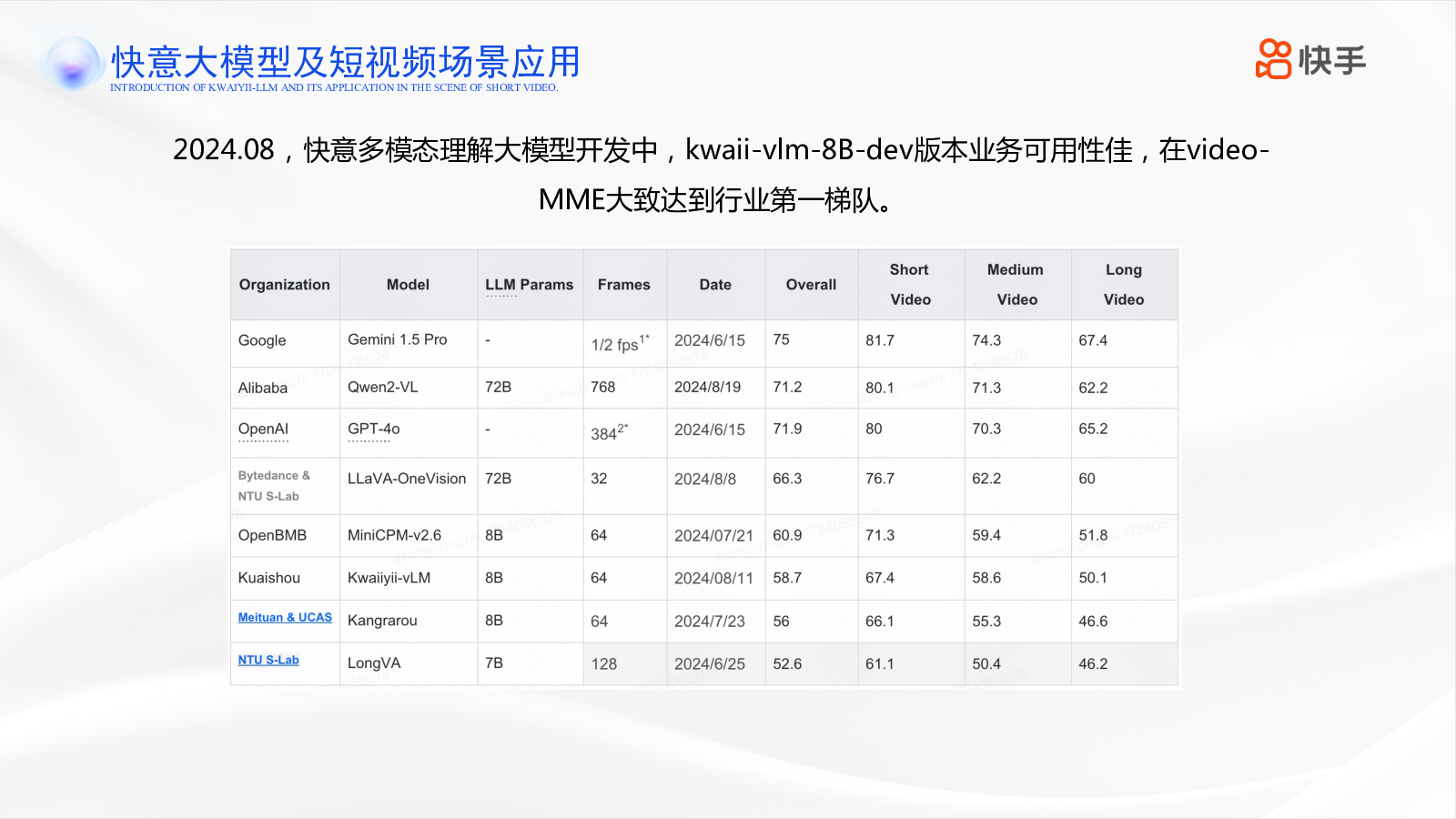Click the 128 frames value for LongVA
1456x819 pixels.
click(x=604, y=663)
